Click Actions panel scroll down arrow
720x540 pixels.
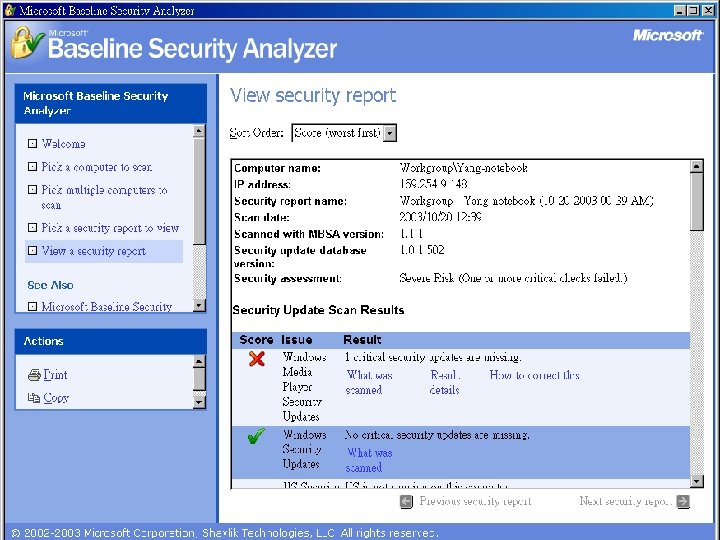pos(199,402)
